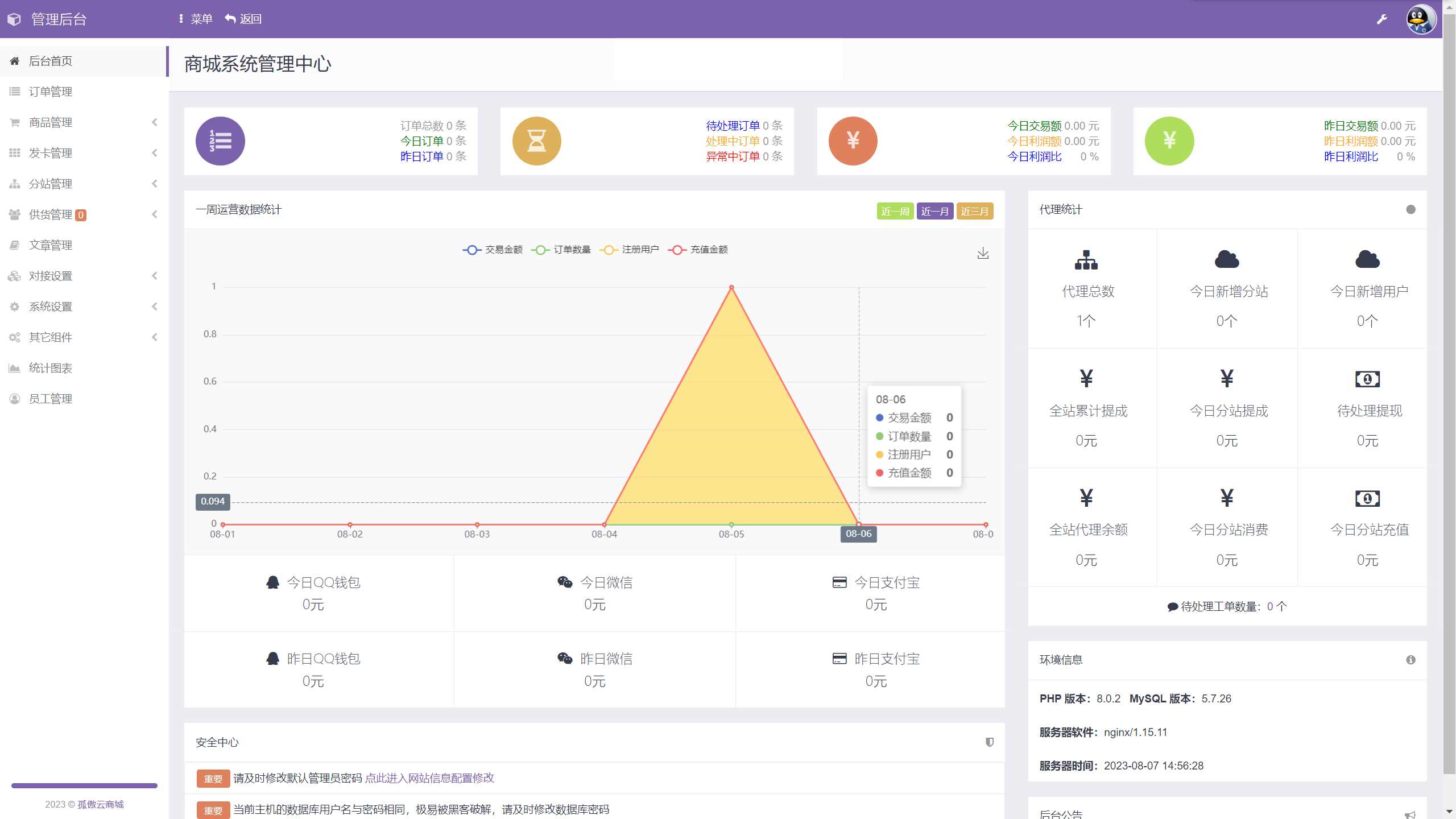Expand the 商品管理 sidebar section
This screenshot has height=819, width=1456.
[x=51, y=122]
